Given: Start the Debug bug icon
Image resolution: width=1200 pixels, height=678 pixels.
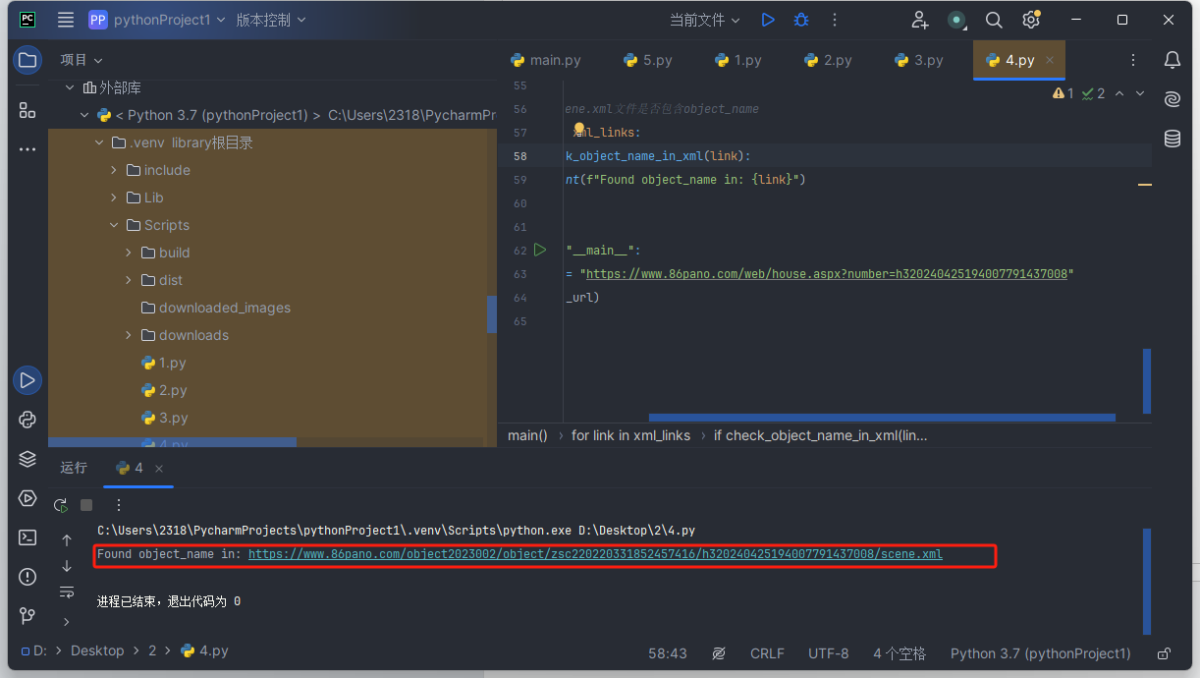Looking at the screenshot, I should (801, 20).
